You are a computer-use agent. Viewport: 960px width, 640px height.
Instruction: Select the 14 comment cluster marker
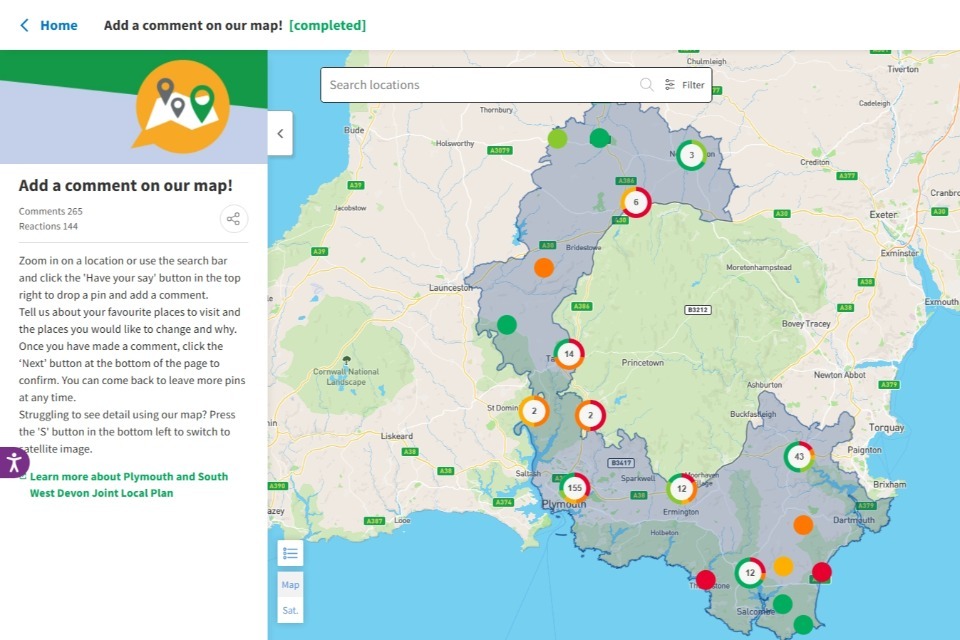(569, 354)
